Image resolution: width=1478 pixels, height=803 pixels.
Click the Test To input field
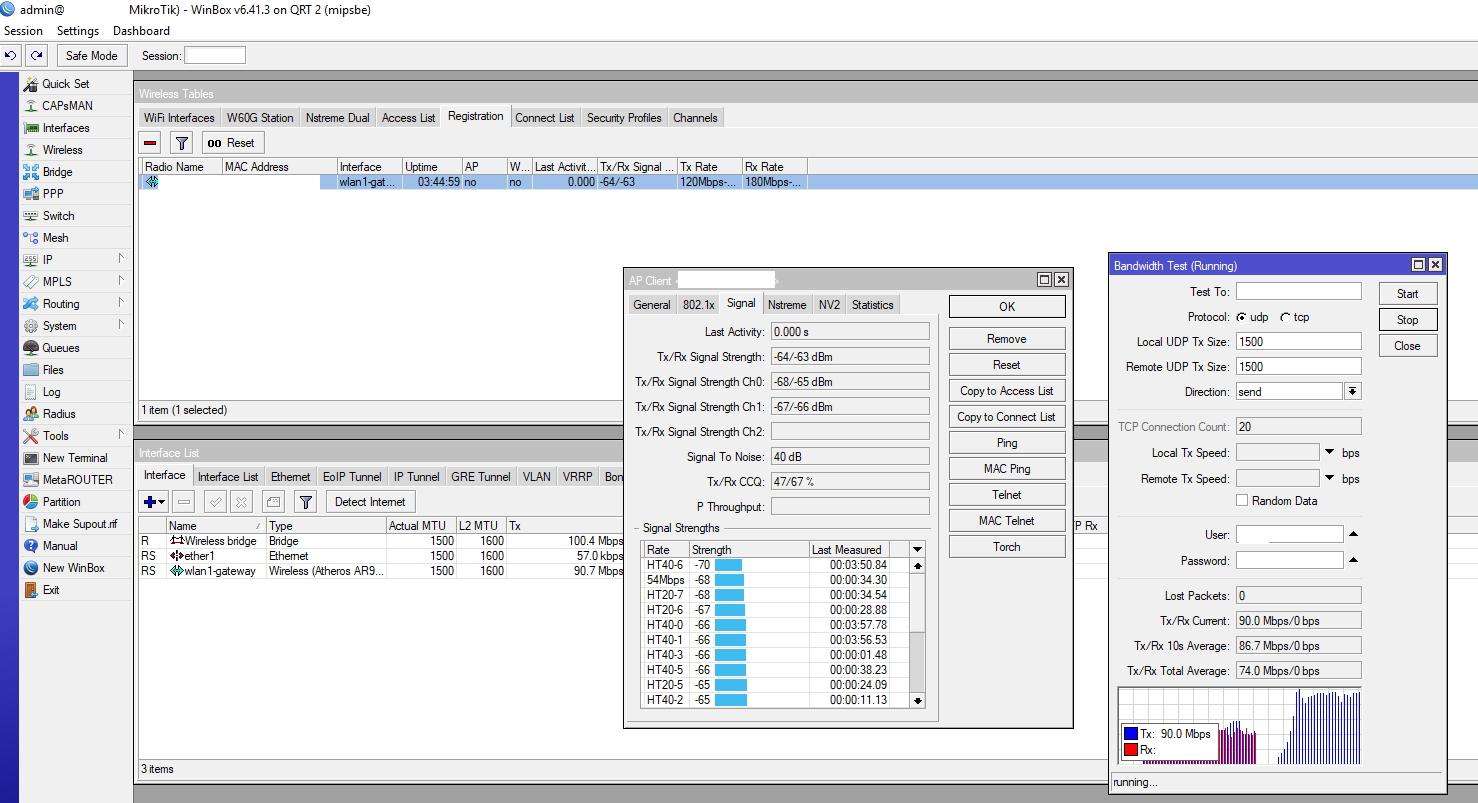tap(1298, 292)
